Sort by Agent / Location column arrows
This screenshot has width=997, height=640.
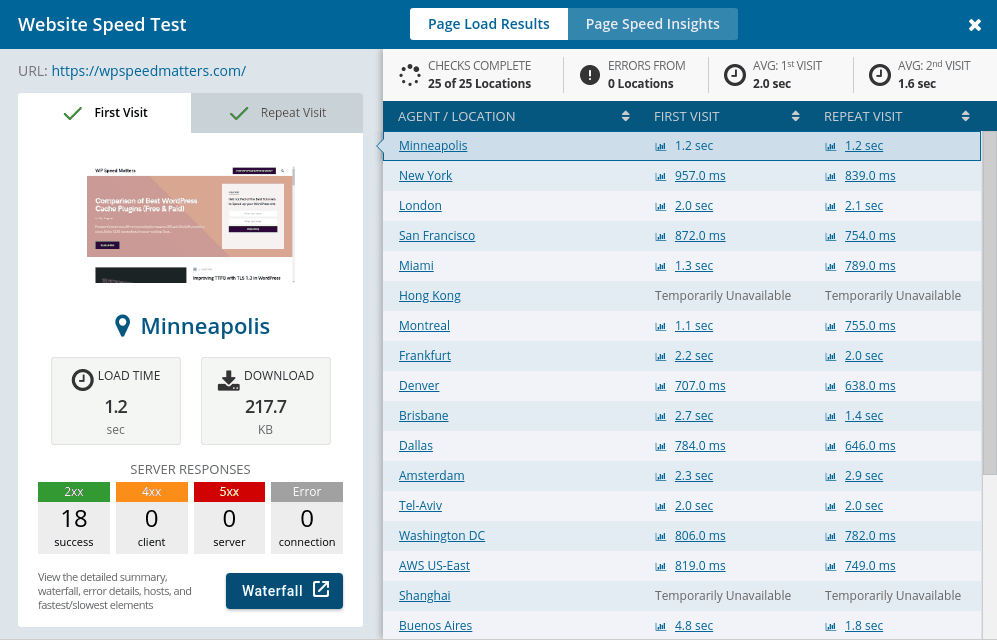(x=626, y=116)
